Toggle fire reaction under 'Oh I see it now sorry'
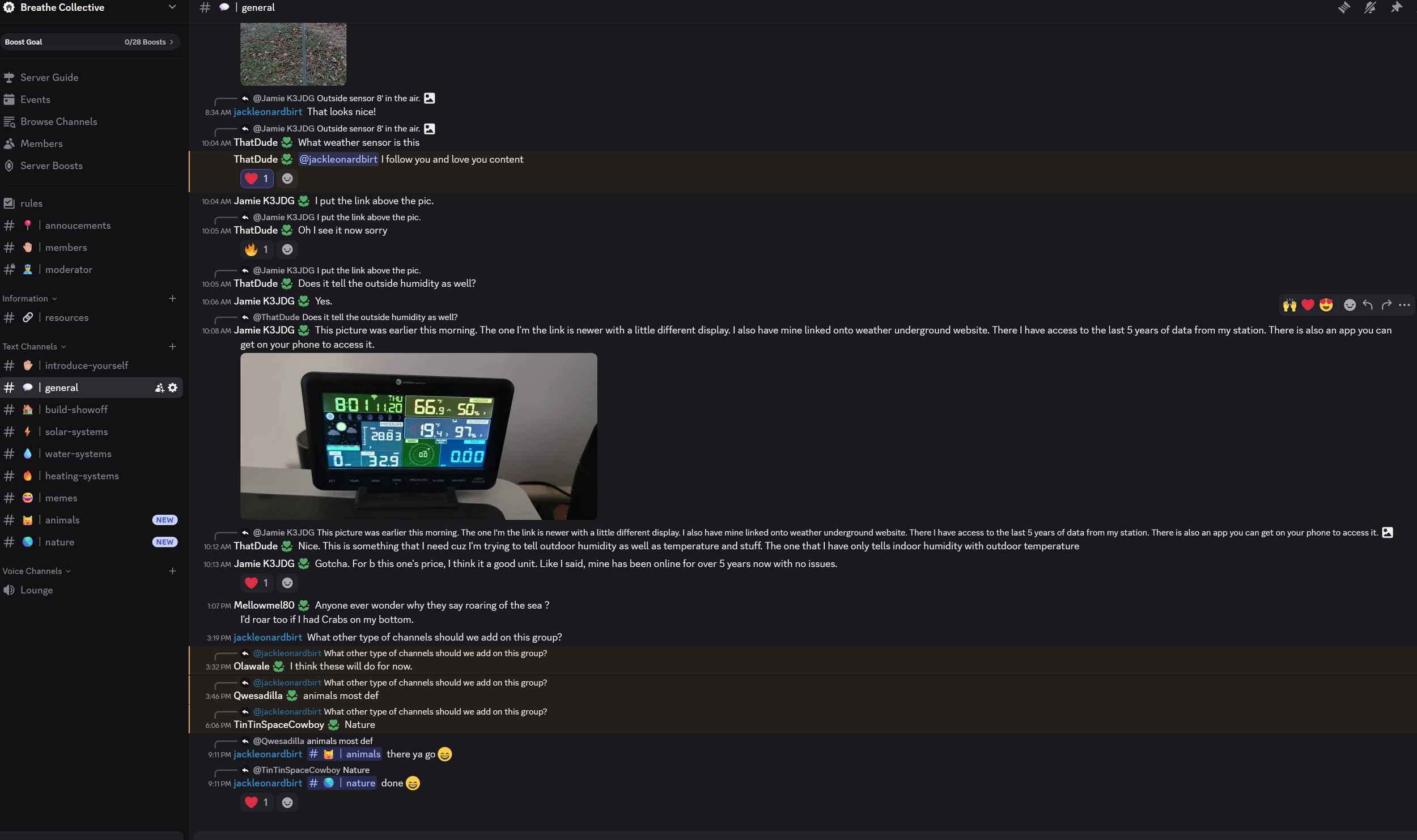This screenshot has width=1417, height=840. (x=257, y=249)
